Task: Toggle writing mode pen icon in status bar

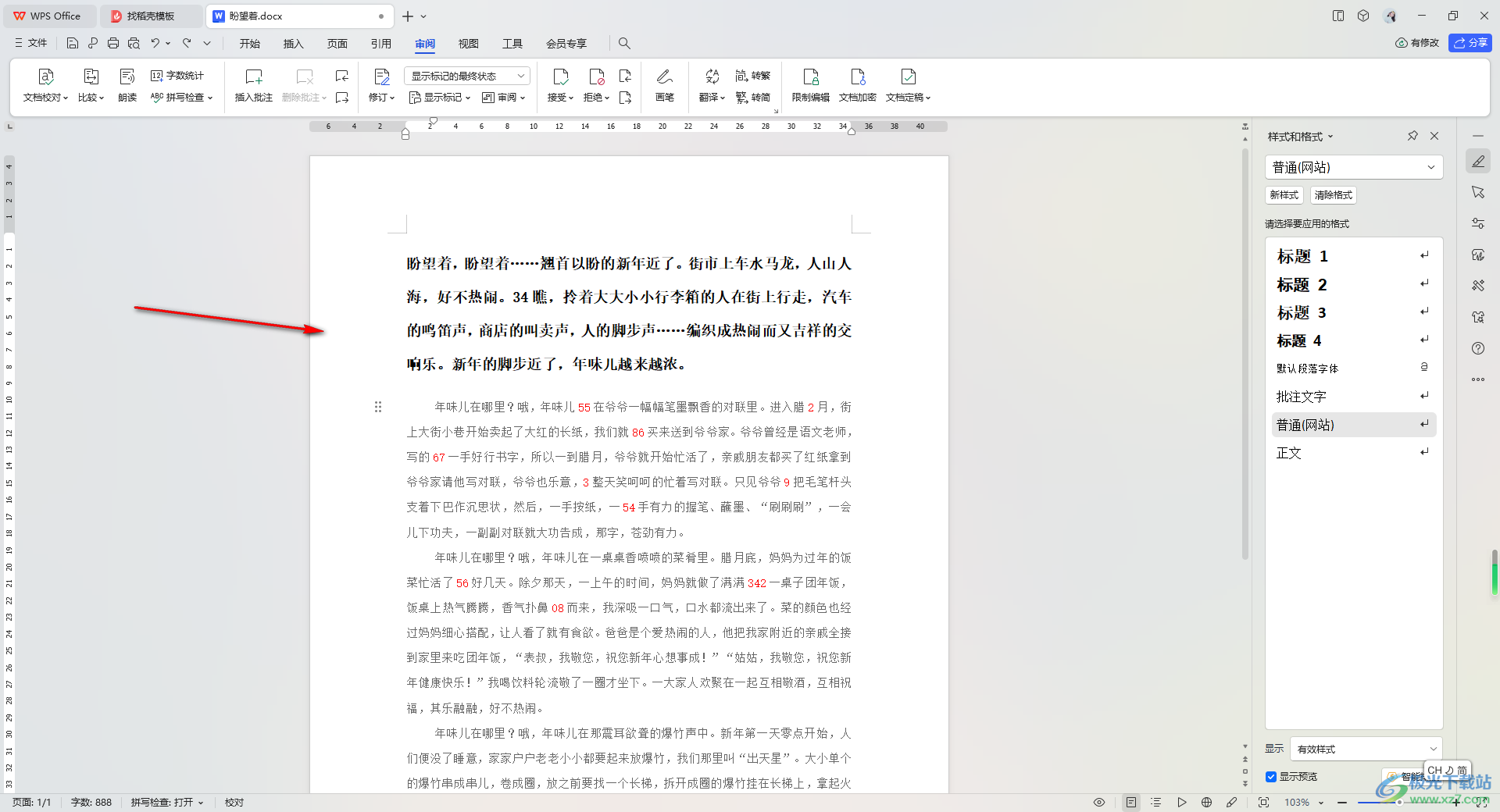Action: tap(1231, 803)
